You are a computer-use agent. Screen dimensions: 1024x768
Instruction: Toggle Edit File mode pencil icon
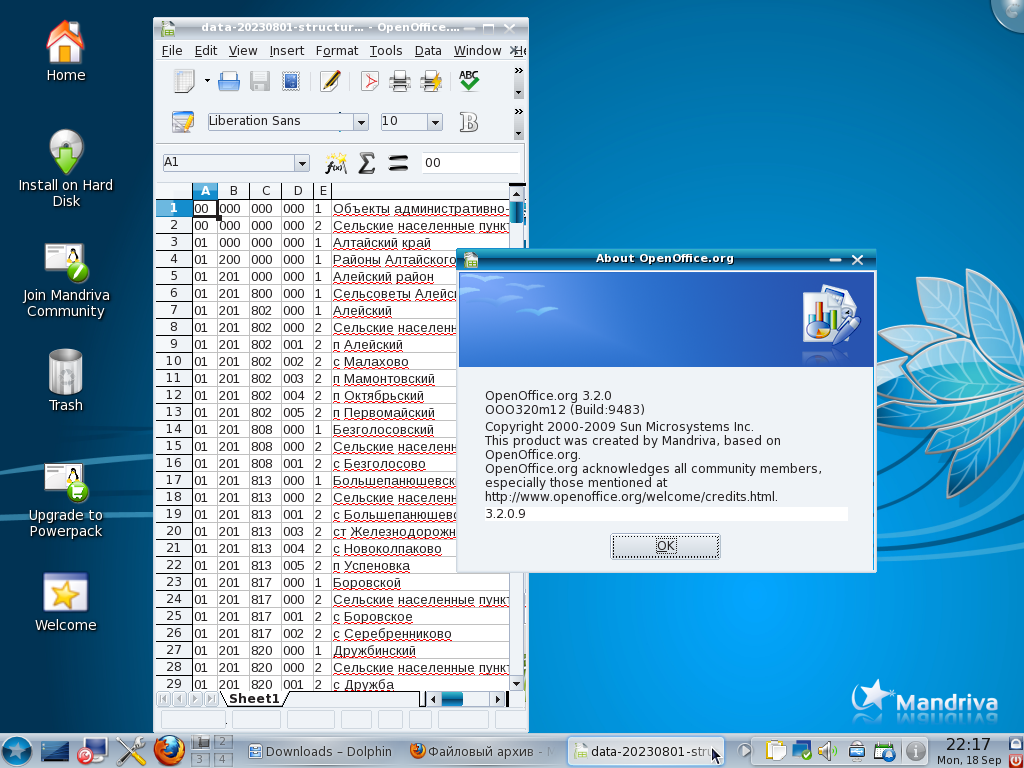click(330, 82)
